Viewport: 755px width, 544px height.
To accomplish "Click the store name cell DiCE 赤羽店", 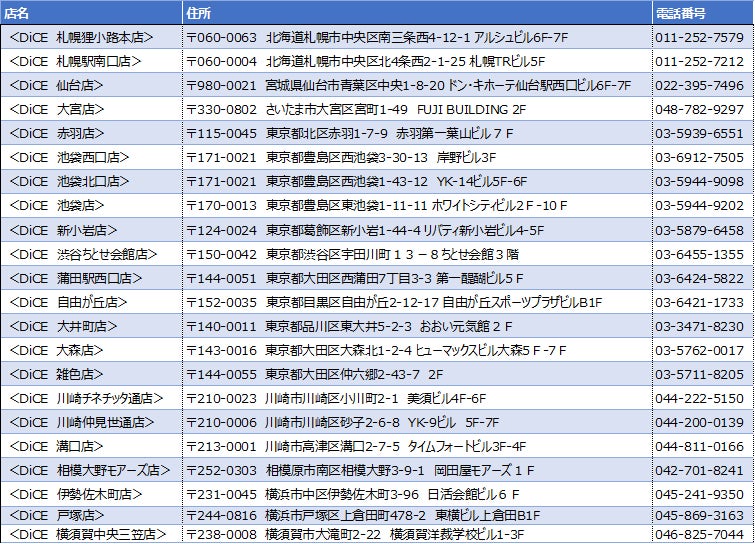I will 91,133.
